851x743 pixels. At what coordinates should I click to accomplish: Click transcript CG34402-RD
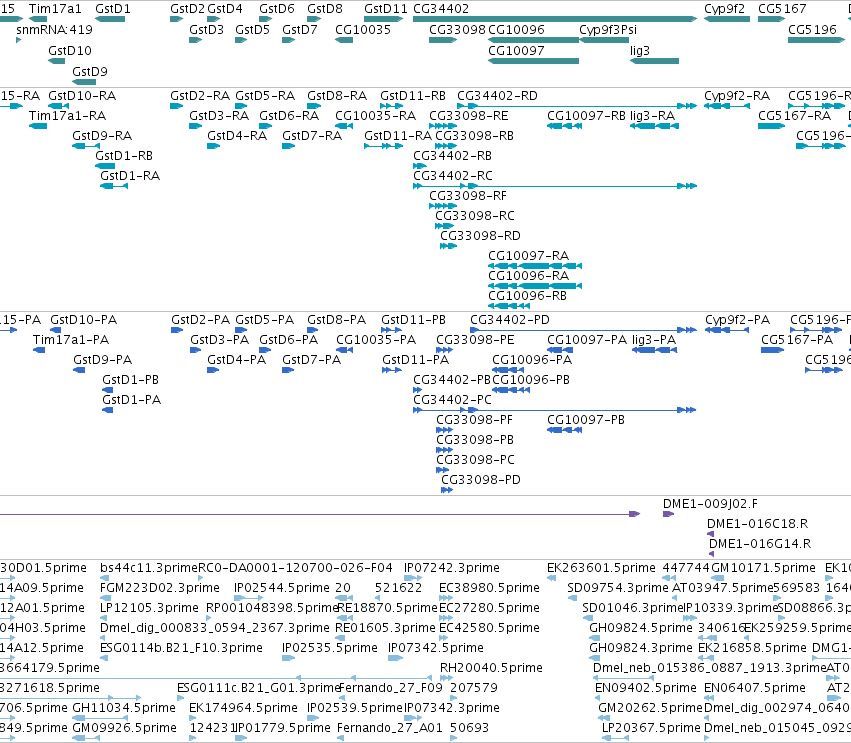577,106
